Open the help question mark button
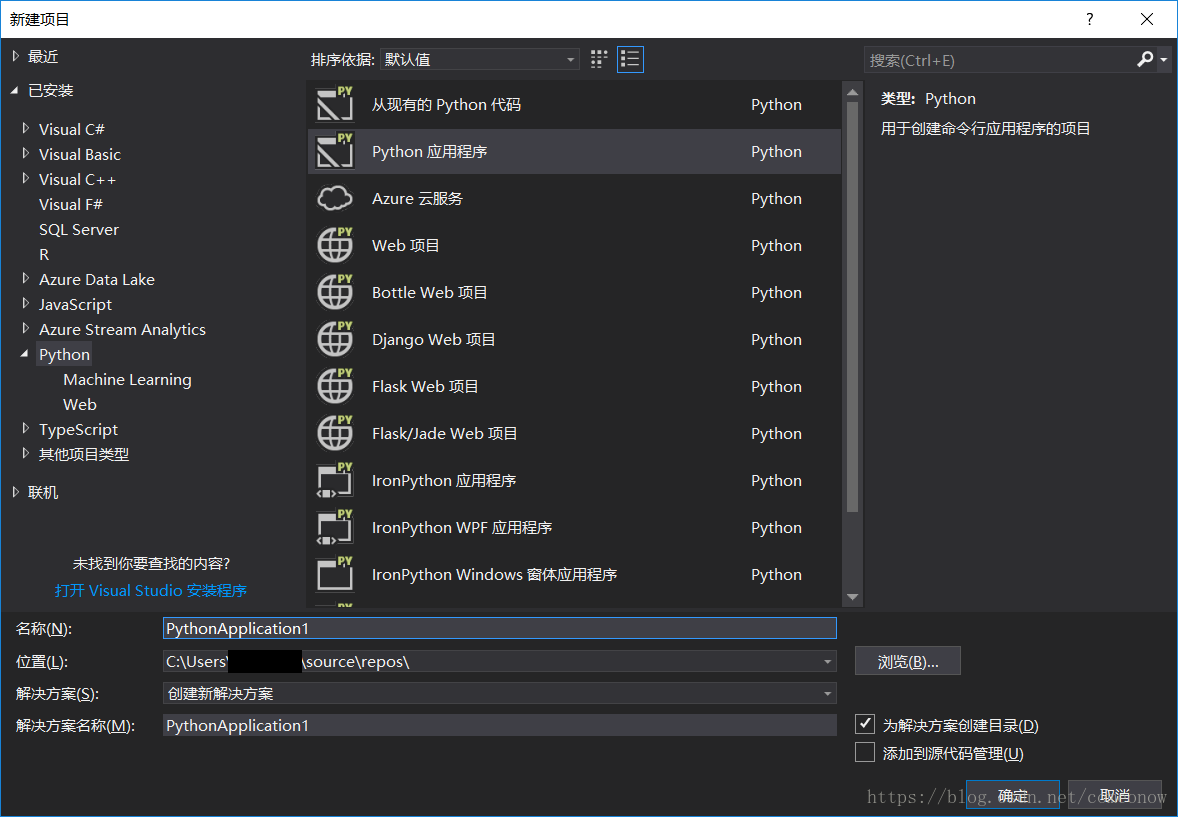 (1089, 19)
